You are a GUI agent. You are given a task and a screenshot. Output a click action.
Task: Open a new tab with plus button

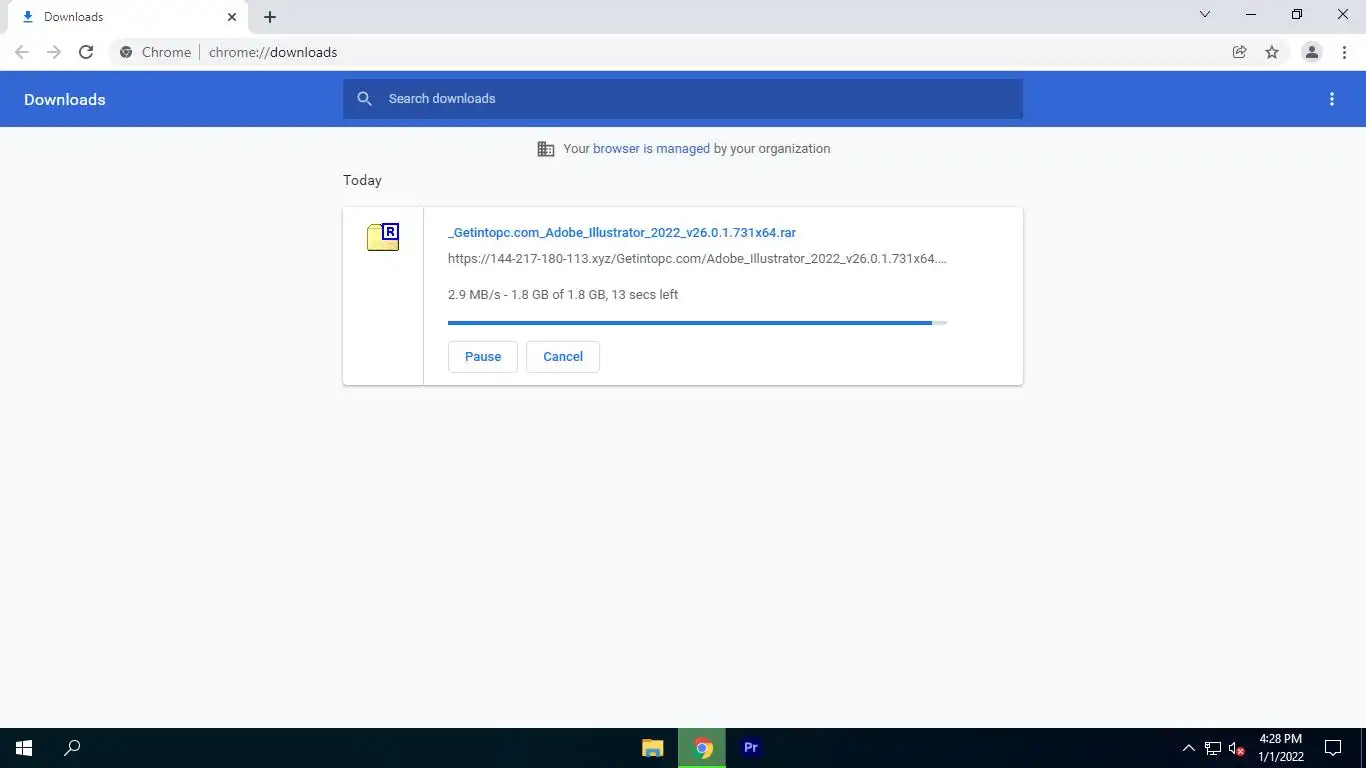[x=270, y=17]
